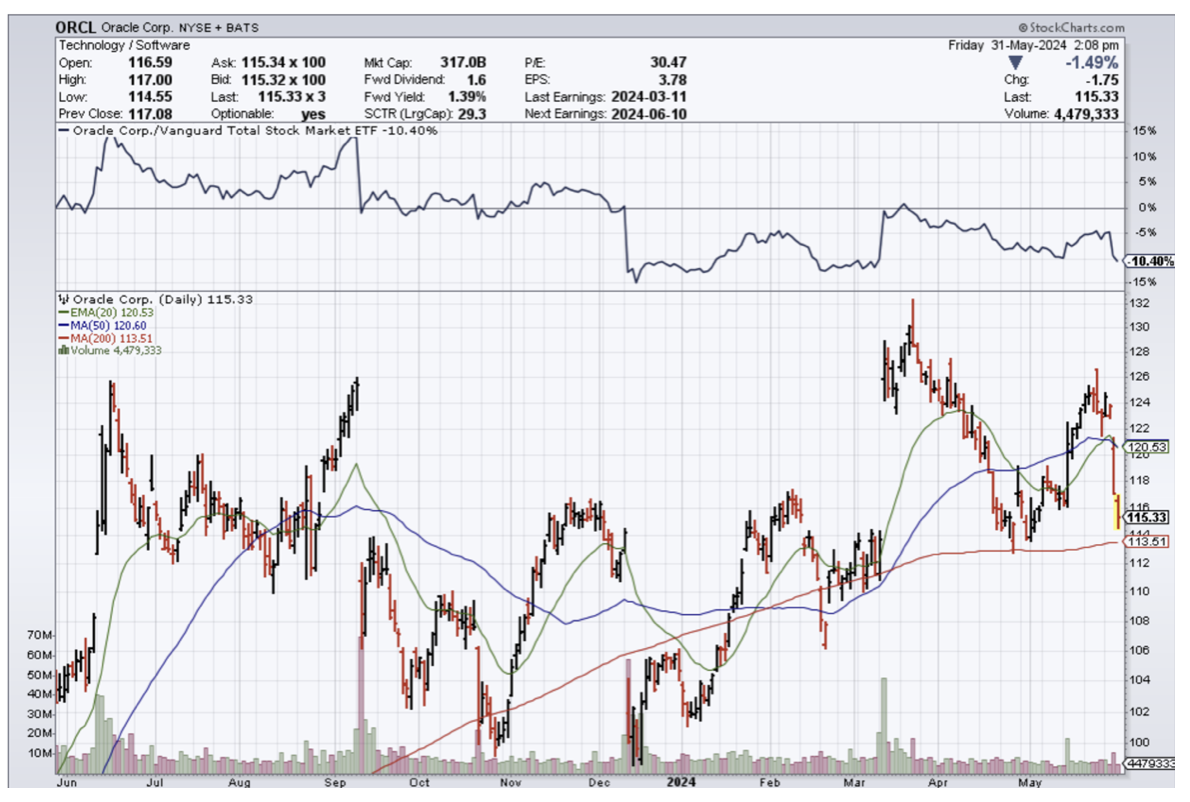
Task: Click the blue MA(50) legend line marker
Action: (64, 325)
